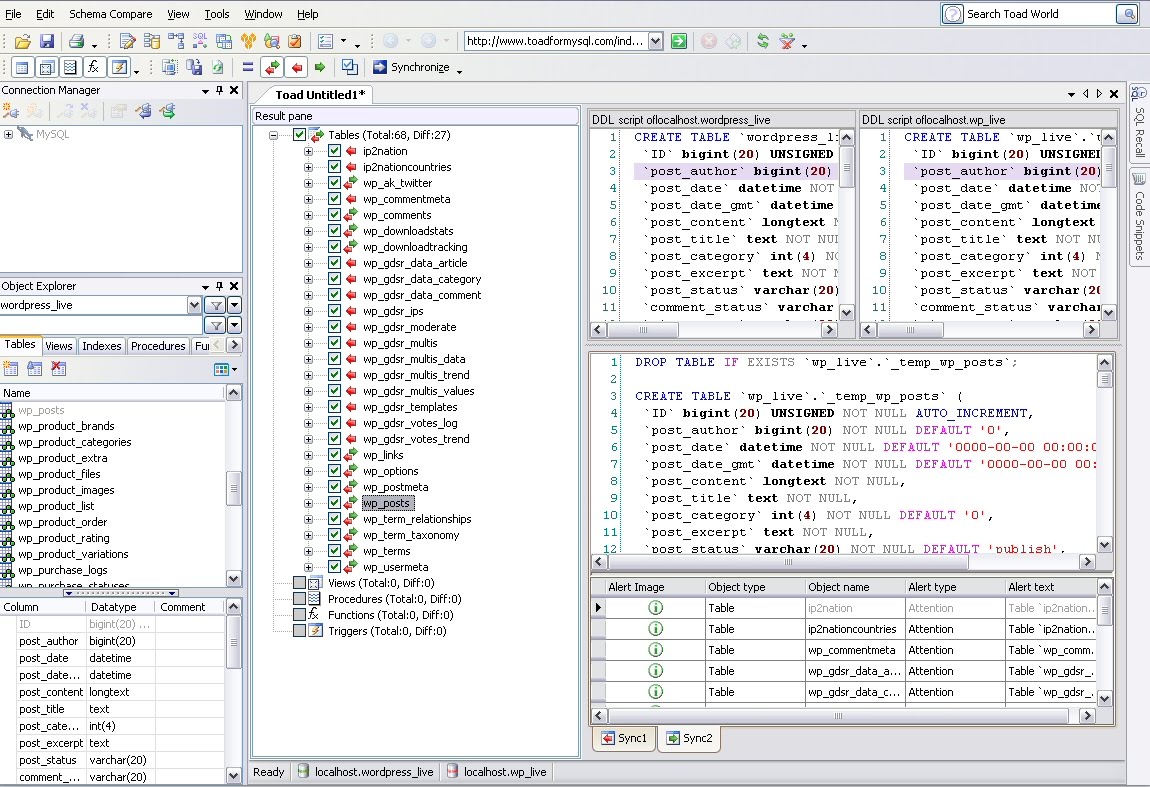The image size is (1150, 787).
Task: Open the Schema Compare menu
Action: (110, 14)
